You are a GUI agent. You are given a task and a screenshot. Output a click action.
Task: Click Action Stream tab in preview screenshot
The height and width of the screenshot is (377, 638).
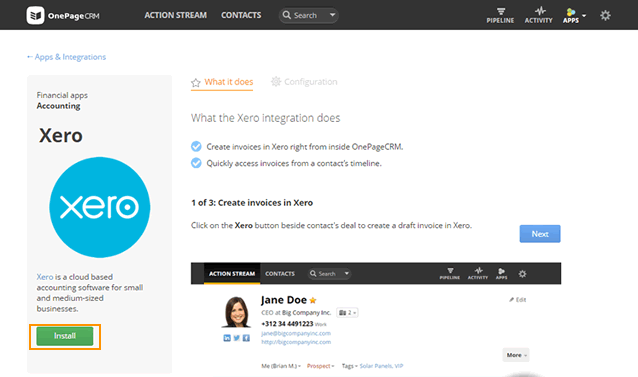pyautogui.click(x=232, y=274)
